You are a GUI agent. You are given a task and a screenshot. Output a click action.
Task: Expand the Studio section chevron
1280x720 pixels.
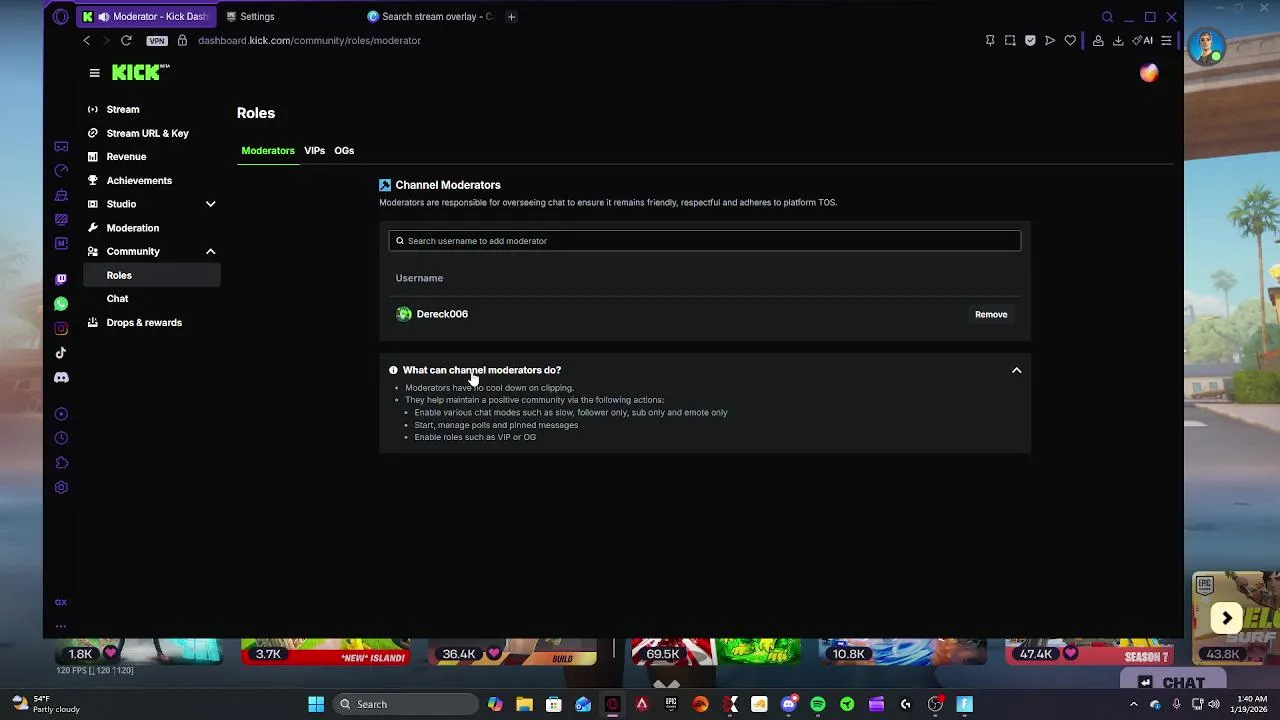(210, 204)
